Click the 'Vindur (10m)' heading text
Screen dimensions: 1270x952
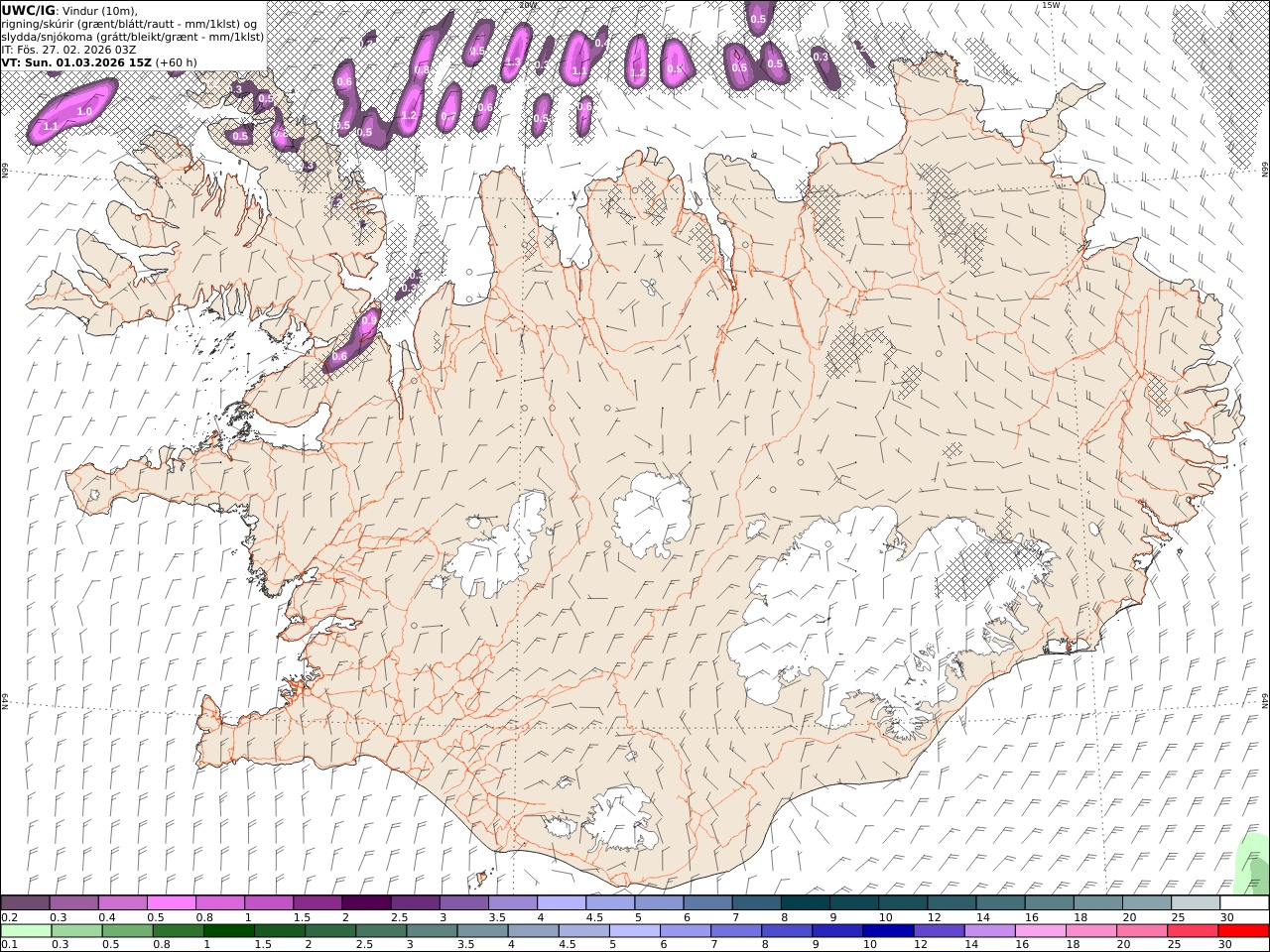tap(98, 11)
